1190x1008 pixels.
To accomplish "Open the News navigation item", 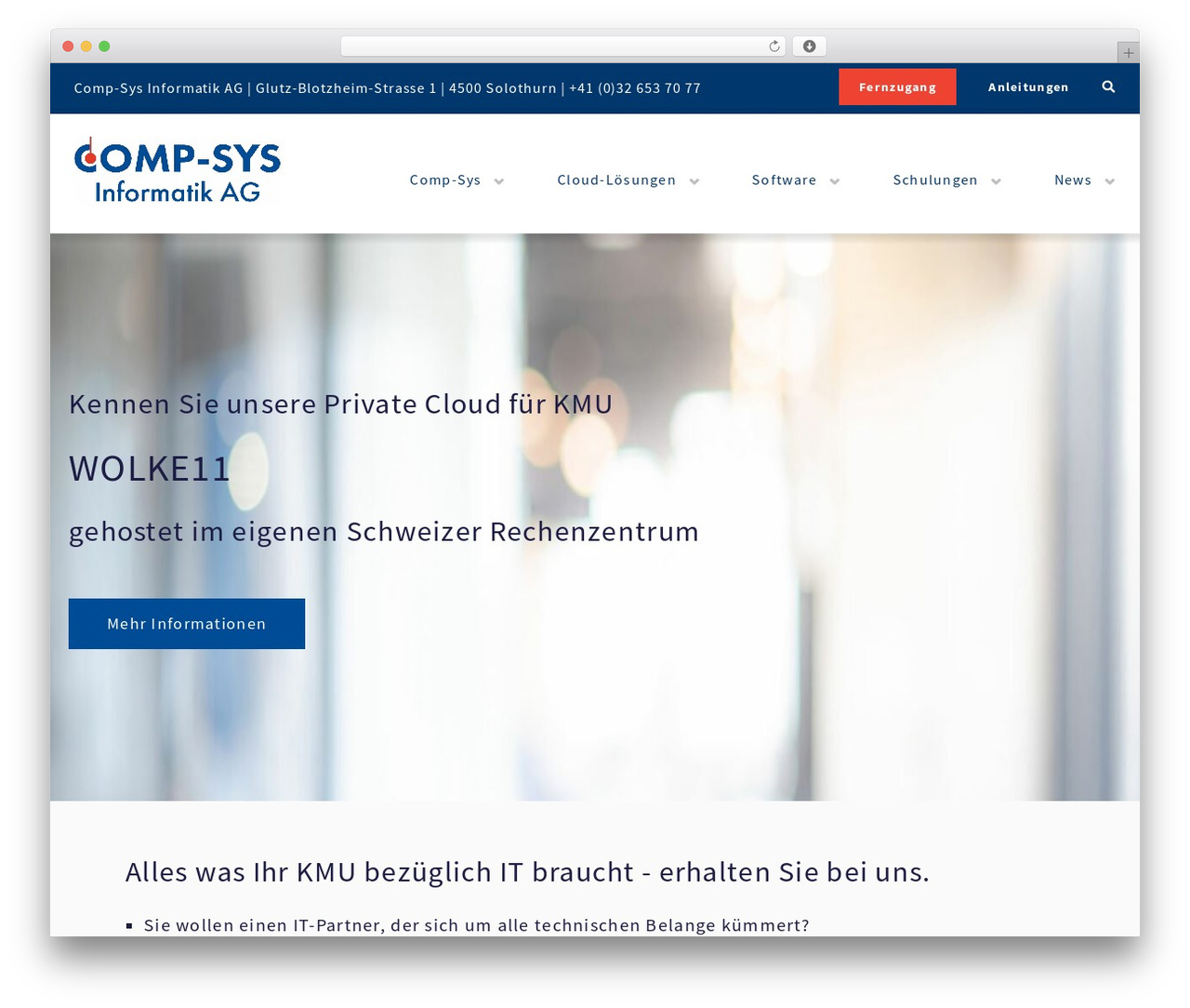I will [1073, 180].
